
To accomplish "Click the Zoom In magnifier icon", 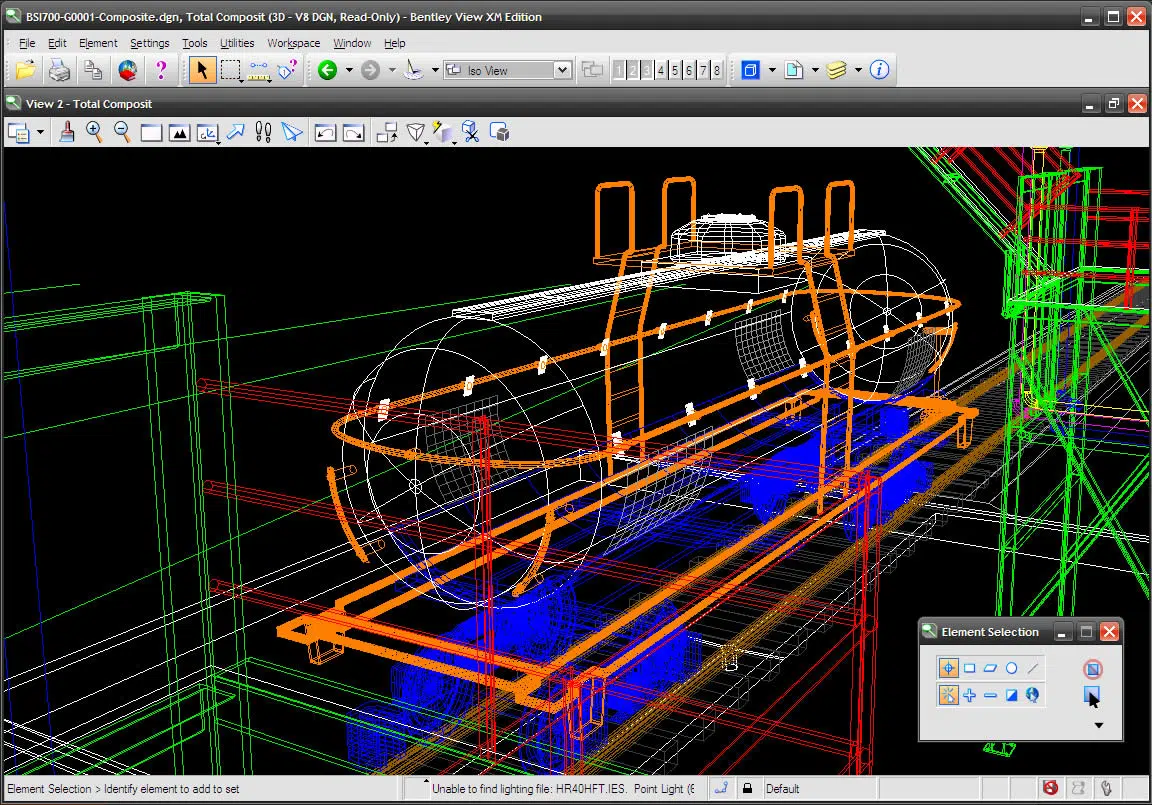I will click(94, 132).
